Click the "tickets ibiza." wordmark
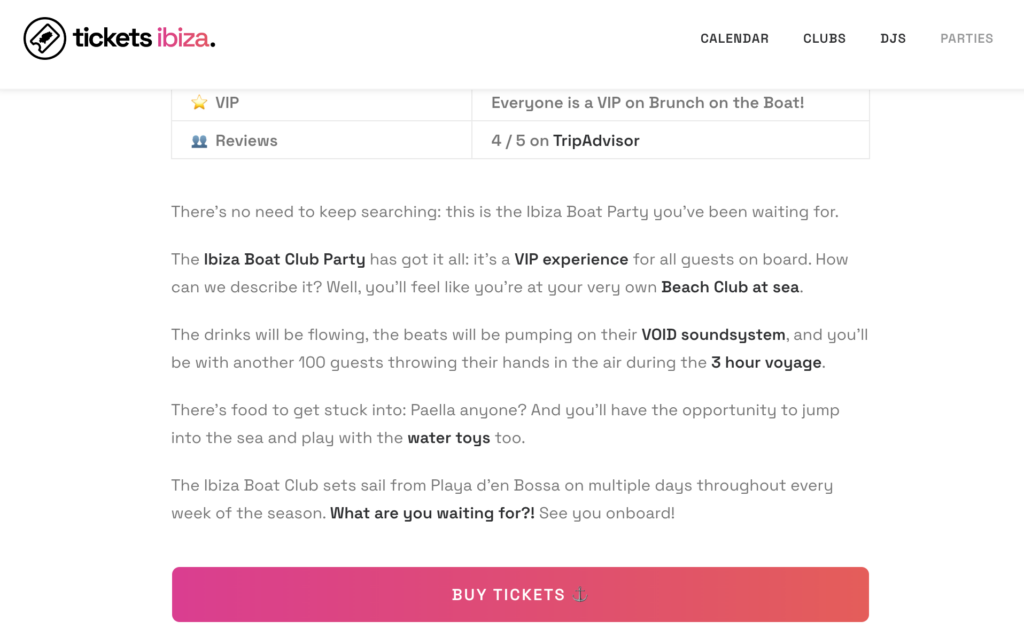The height and width of the screenshot is (637, 1024). (144, 39)
